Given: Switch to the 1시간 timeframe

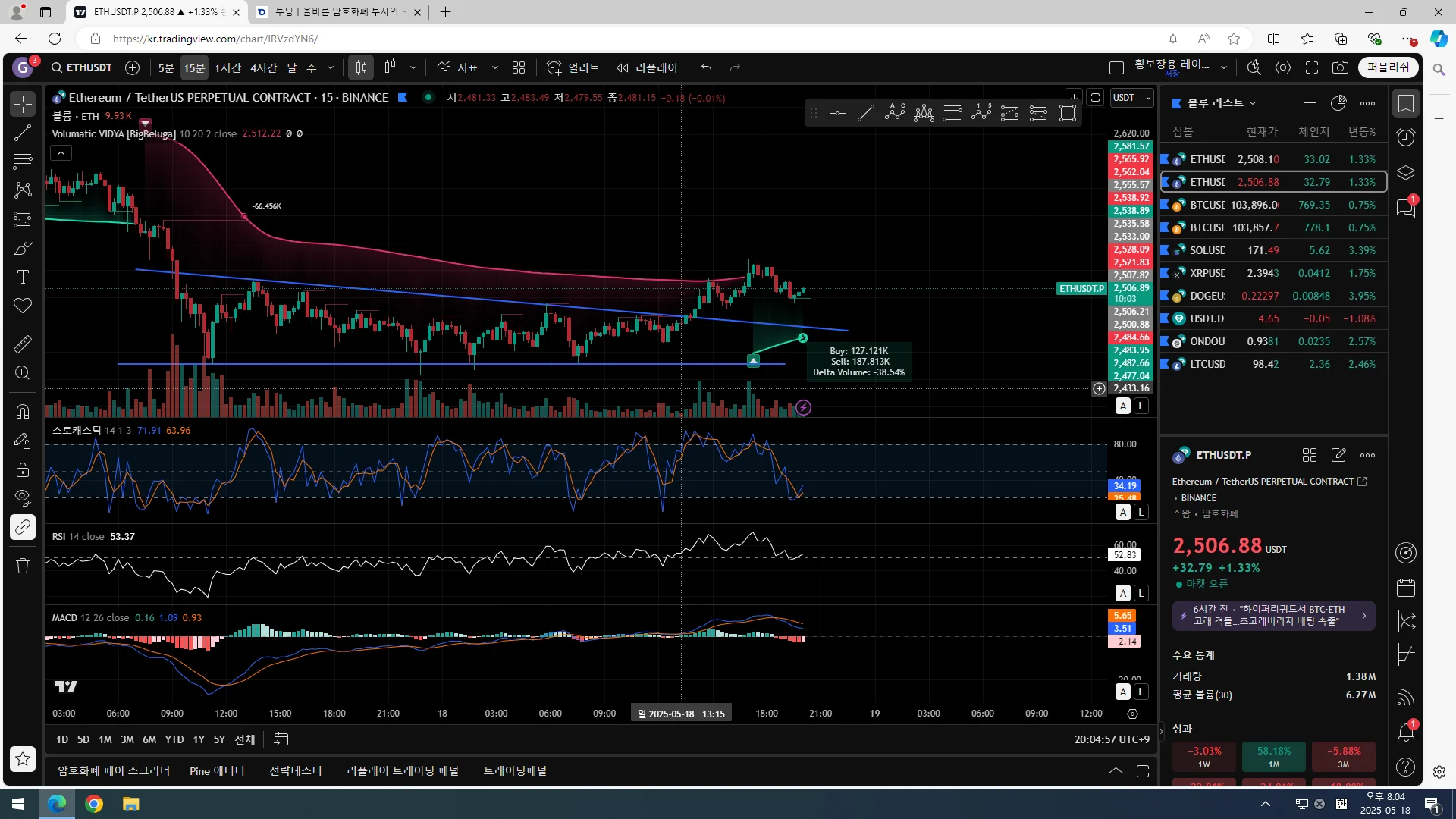Looking at the screenshot, I should coord(227,68).
